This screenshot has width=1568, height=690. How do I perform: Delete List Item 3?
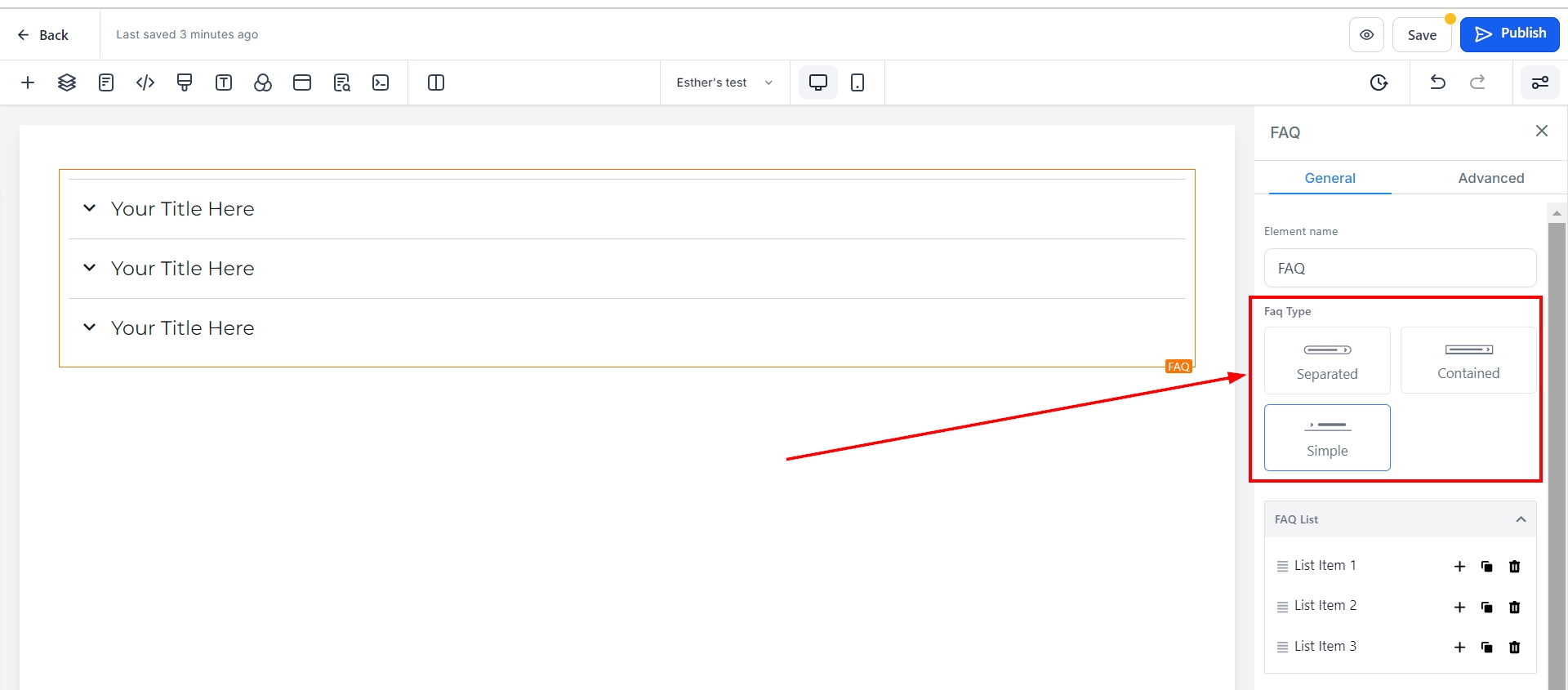click(x=1515, y=647)
